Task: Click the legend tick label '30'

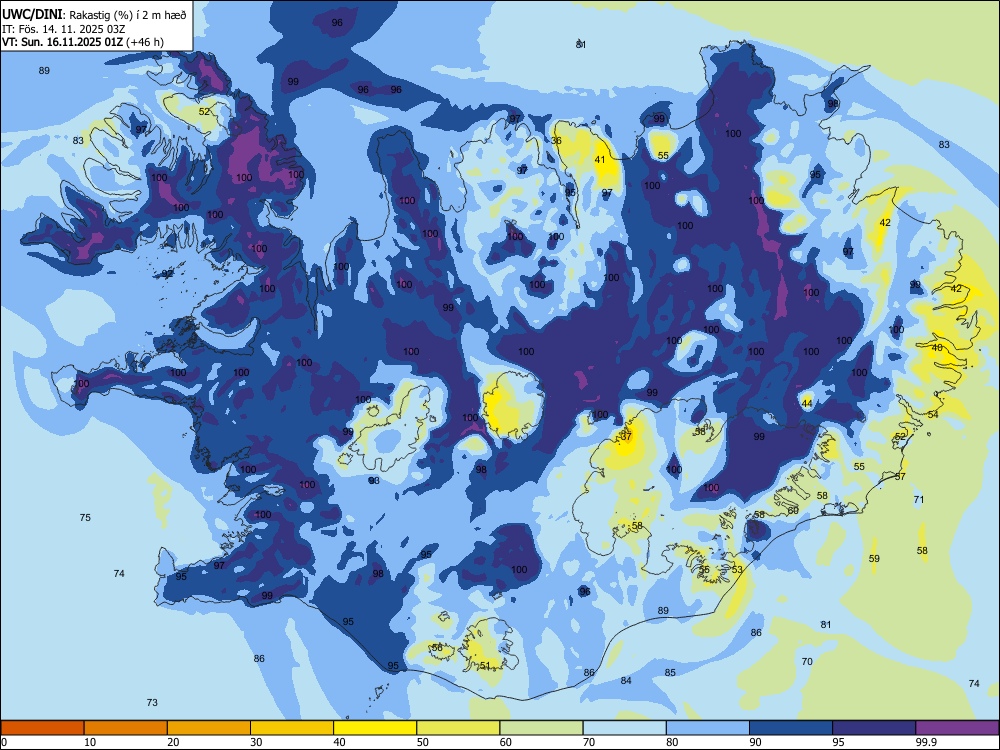Action: pos(256,742)
